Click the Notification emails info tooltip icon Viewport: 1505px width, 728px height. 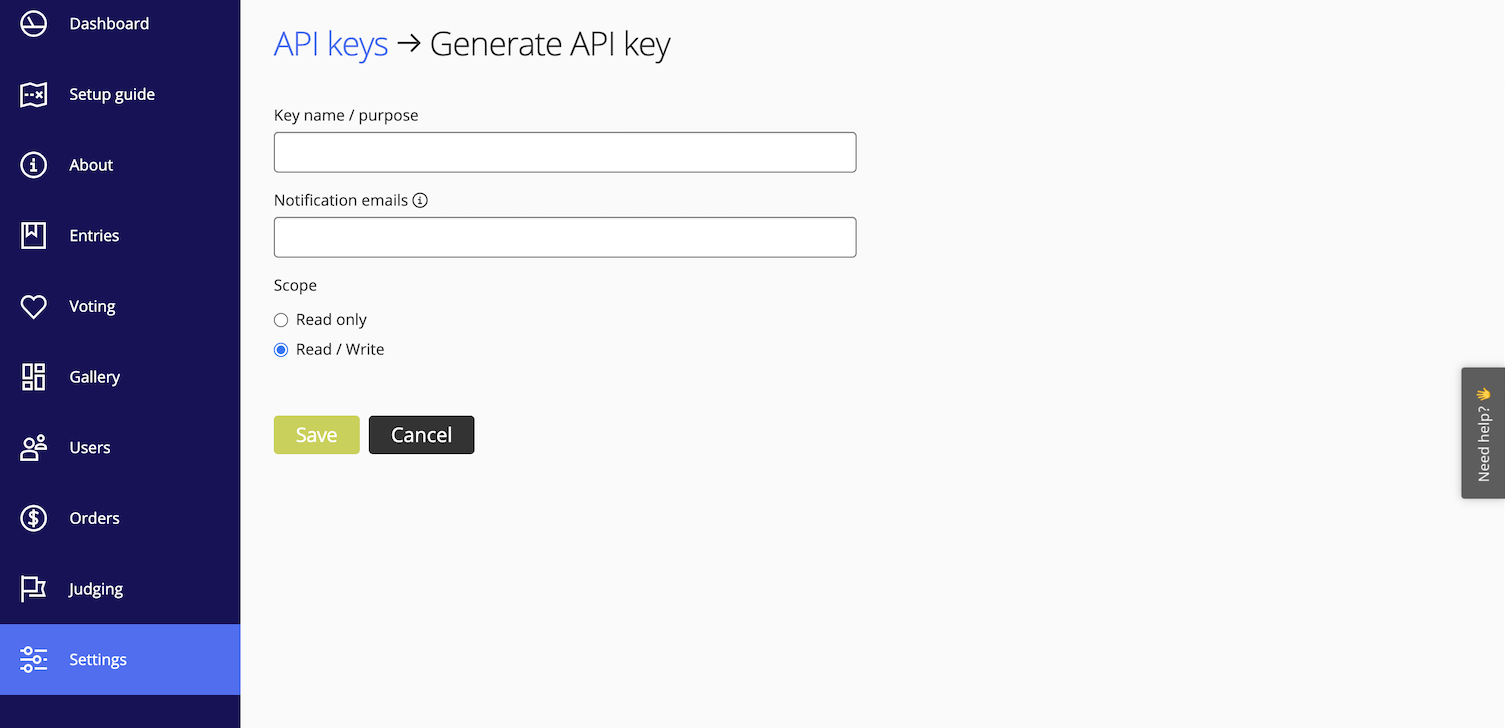[x=419, y=199]
